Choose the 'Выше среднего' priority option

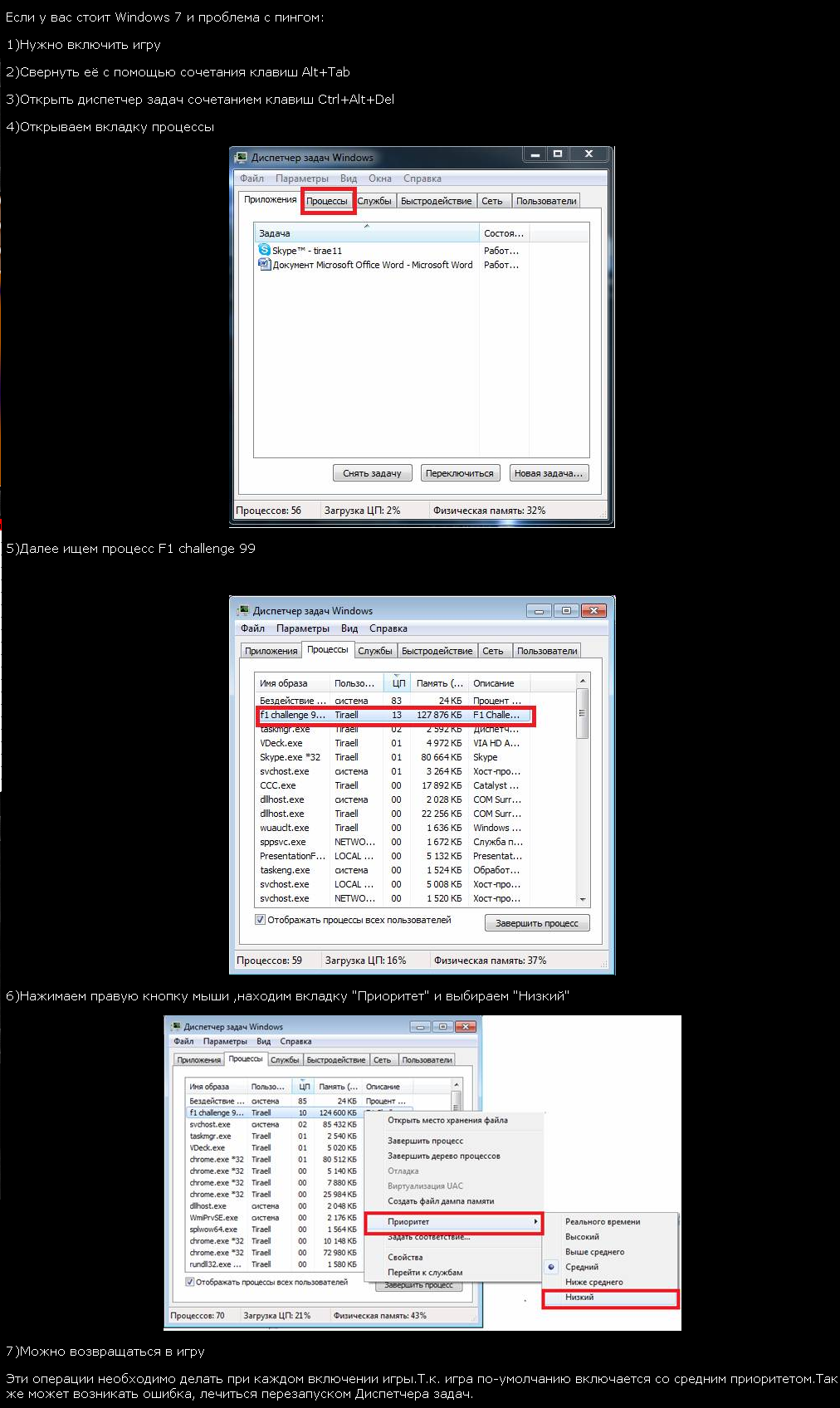[595, 1252]
